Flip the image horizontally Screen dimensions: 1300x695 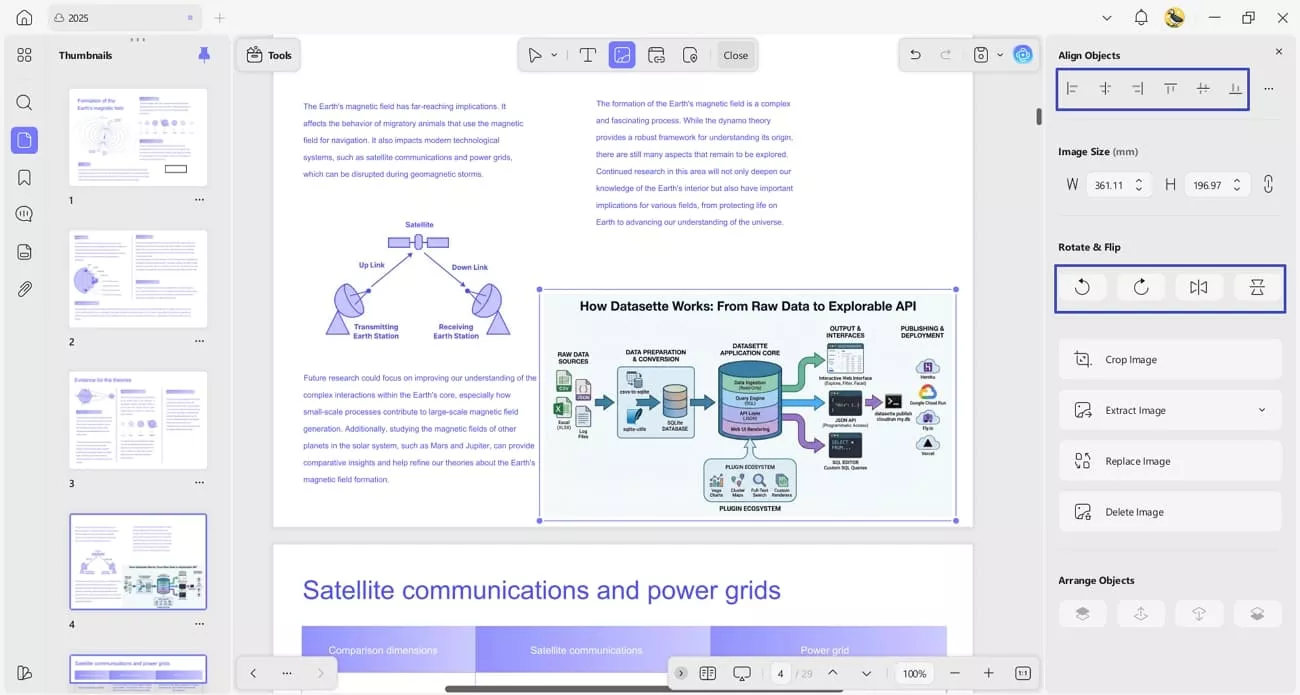[1198, 288]
